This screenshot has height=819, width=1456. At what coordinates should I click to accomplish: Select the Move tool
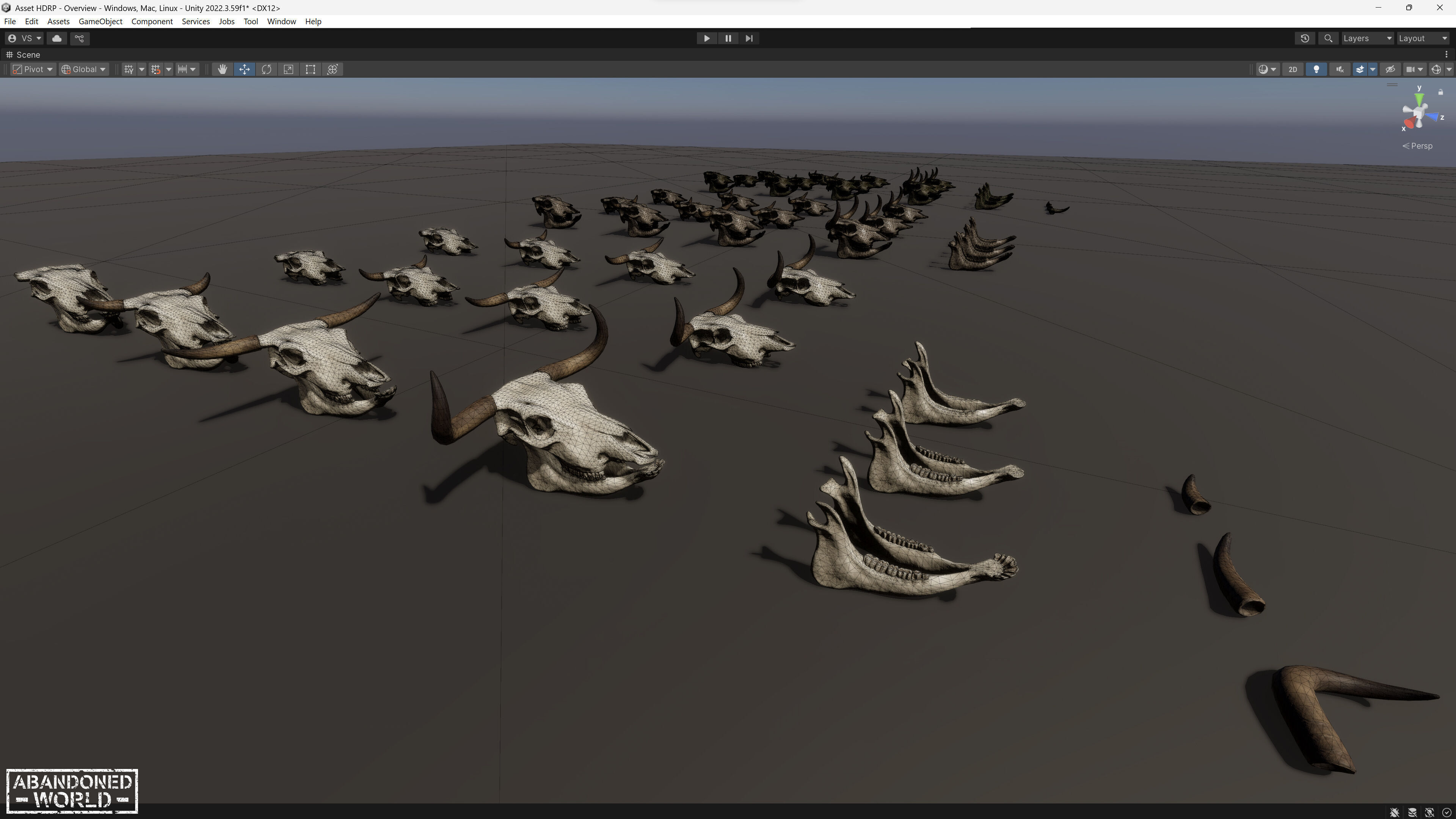pos(244,69)
